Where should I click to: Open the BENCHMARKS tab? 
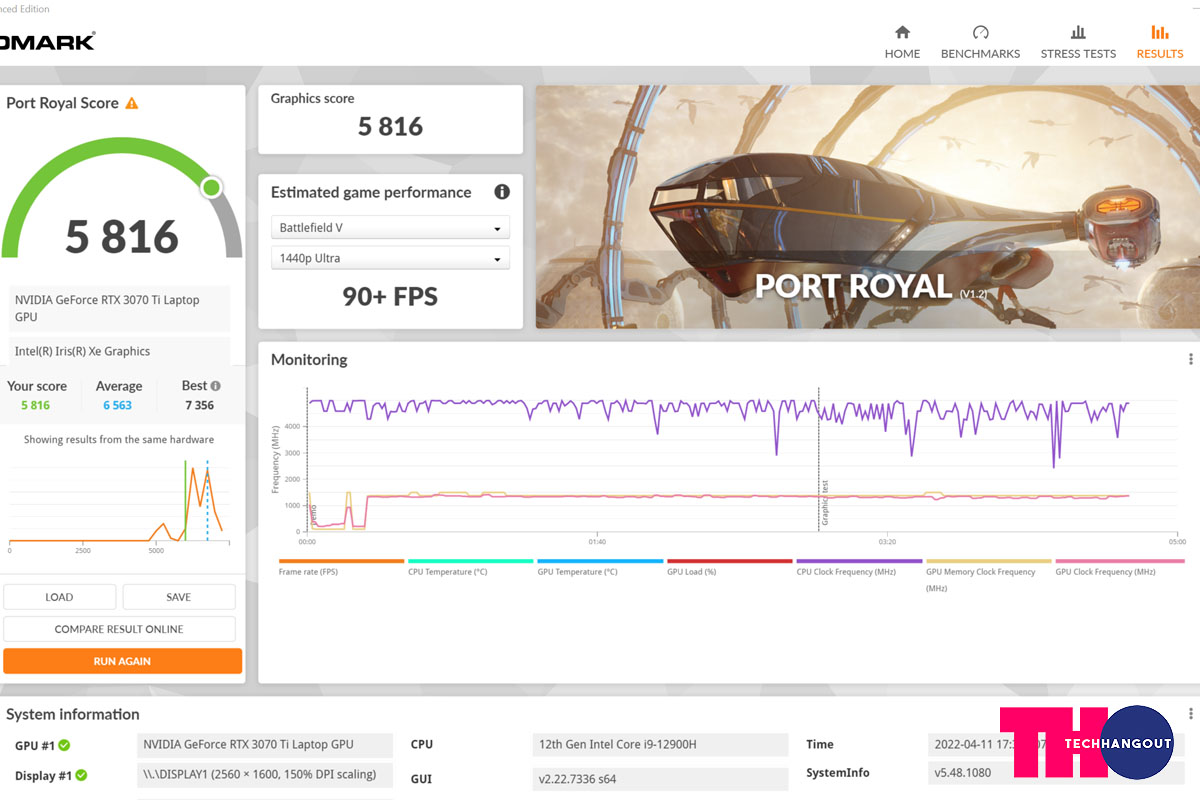[980, 42]
